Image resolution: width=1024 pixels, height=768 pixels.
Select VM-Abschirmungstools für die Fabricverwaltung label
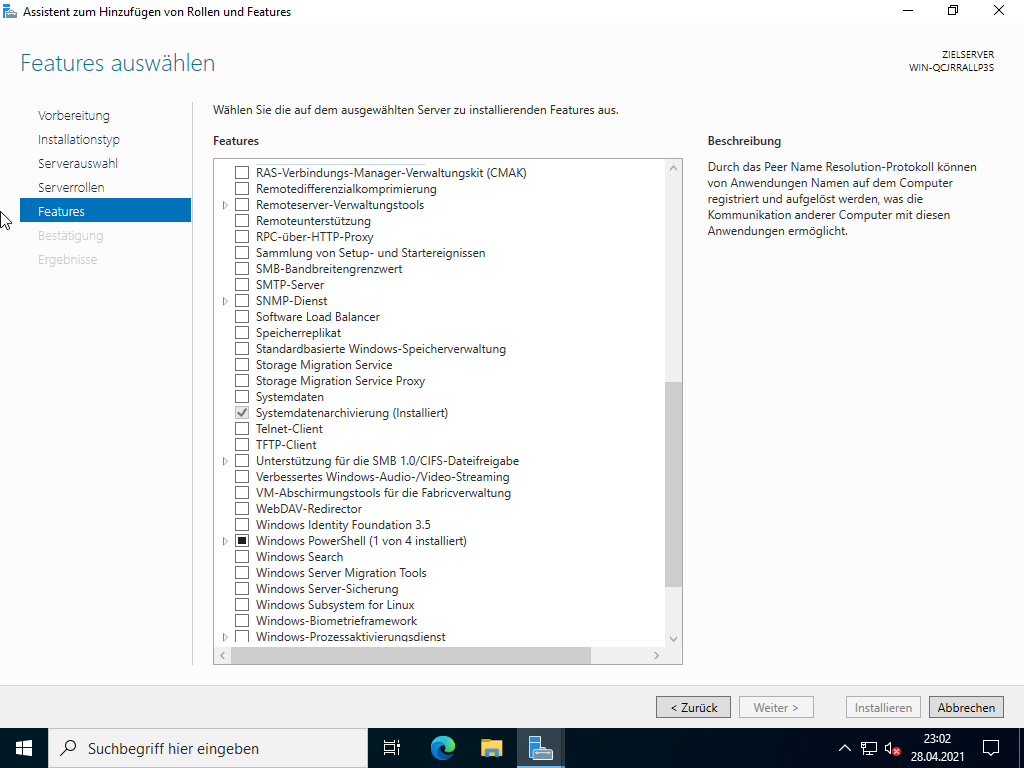(x=383, y=493)
